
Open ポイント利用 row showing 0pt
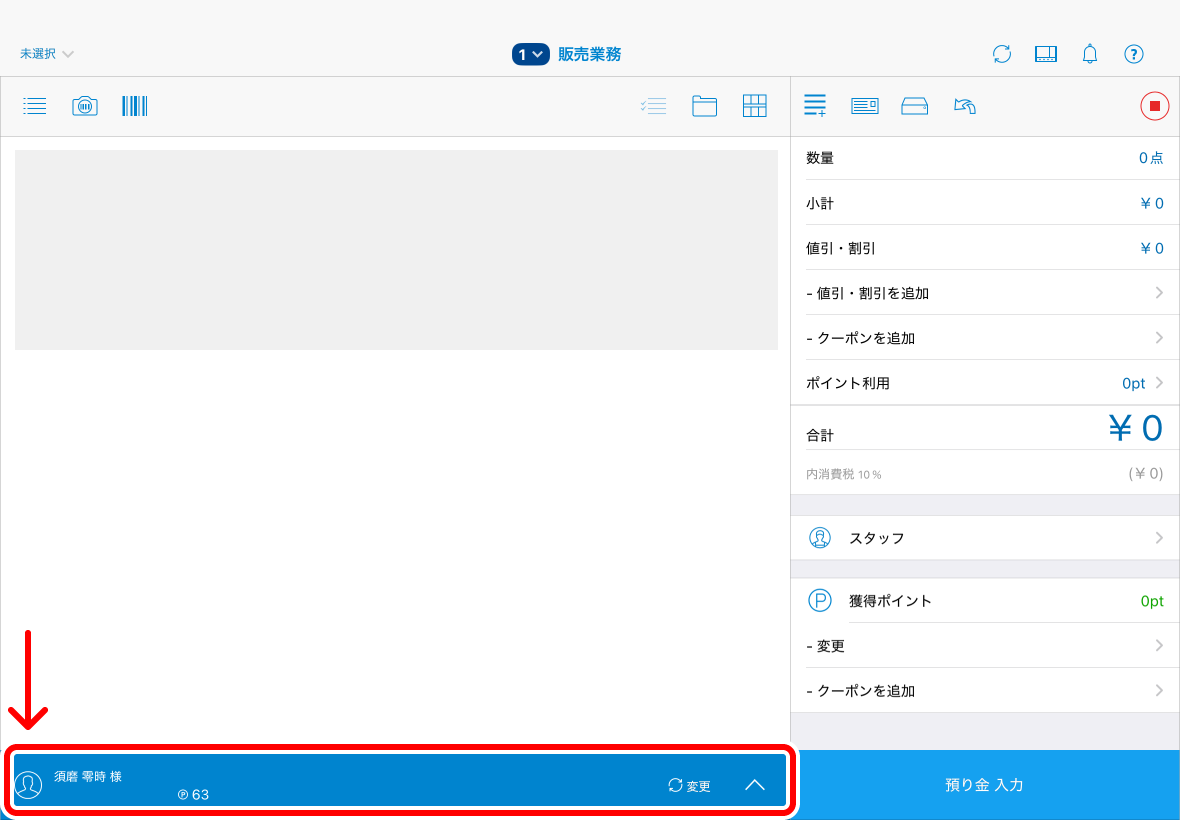pyautogui.click(x=985, y=383)
